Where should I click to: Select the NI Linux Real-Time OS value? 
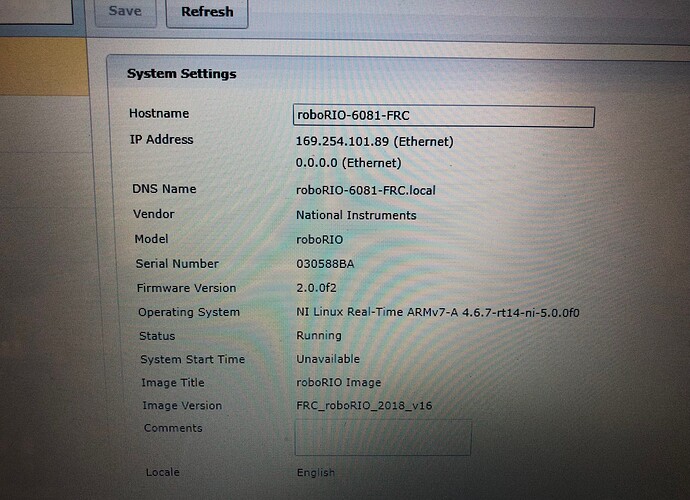coord(438,312)
